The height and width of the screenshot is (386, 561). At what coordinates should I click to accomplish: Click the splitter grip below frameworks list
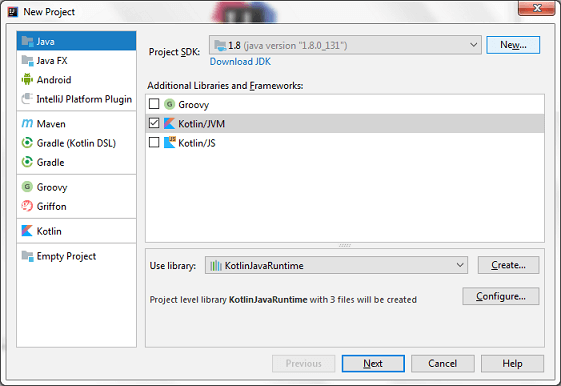[345, 245]
